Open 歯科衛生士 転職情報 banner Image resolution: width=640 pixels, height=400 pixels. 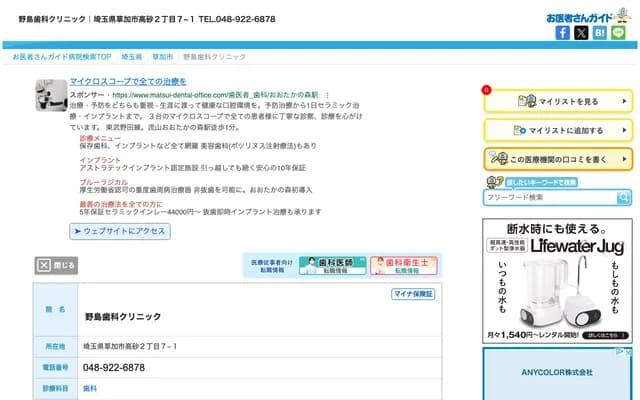pos(404,265)
